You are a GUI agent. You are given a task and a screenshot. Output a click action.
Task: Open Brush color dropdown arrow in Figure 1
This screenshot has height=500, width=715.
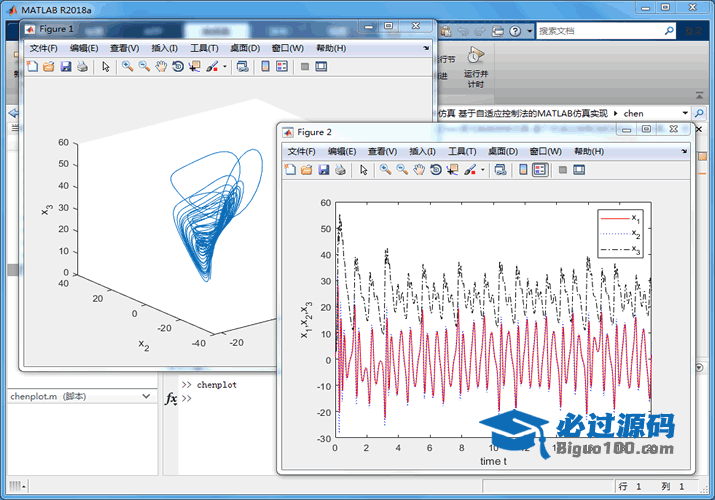click(225, 67)
